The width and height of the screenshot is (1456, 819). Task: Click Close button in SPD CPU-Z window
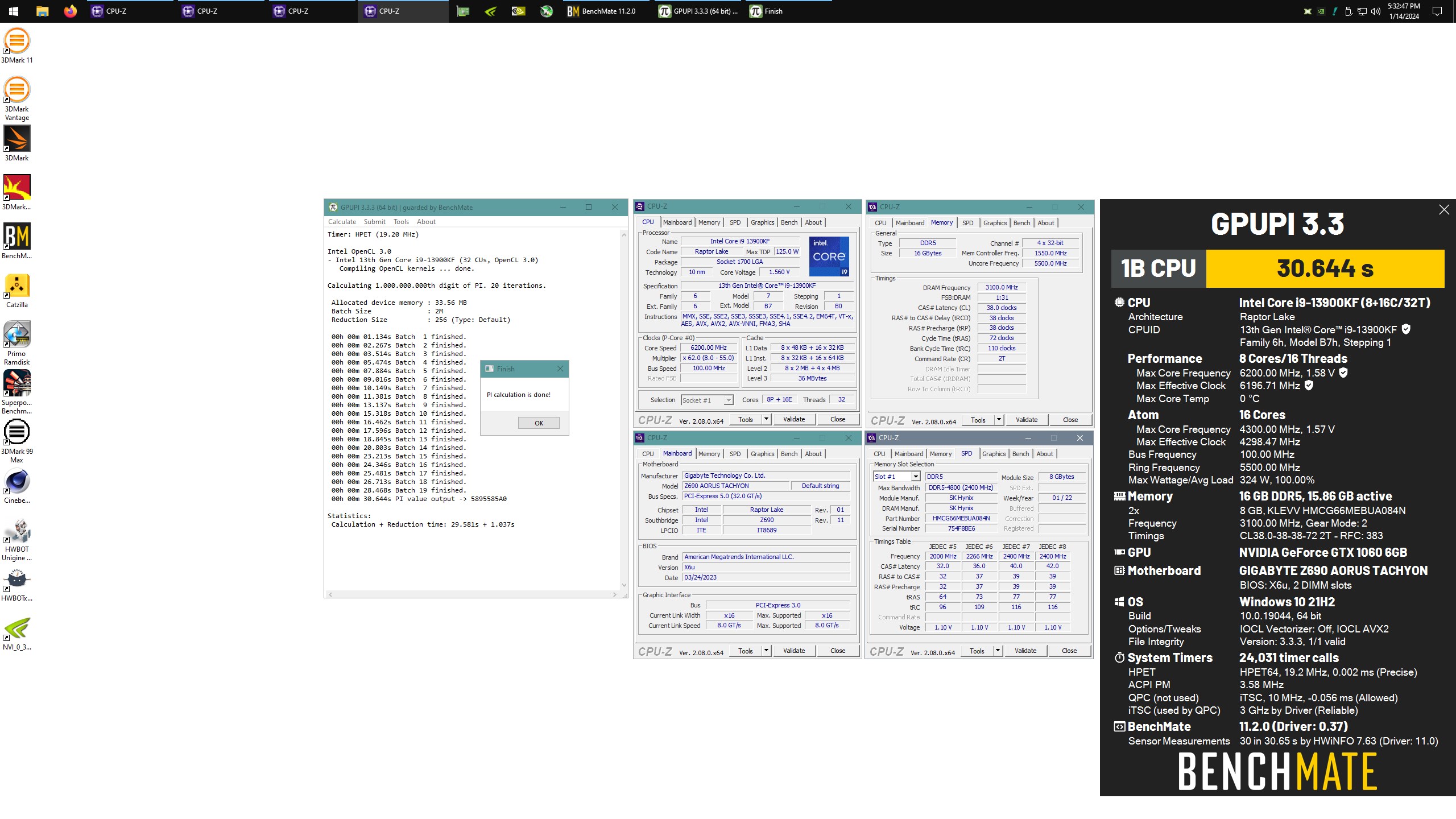tap(1069, 651)
